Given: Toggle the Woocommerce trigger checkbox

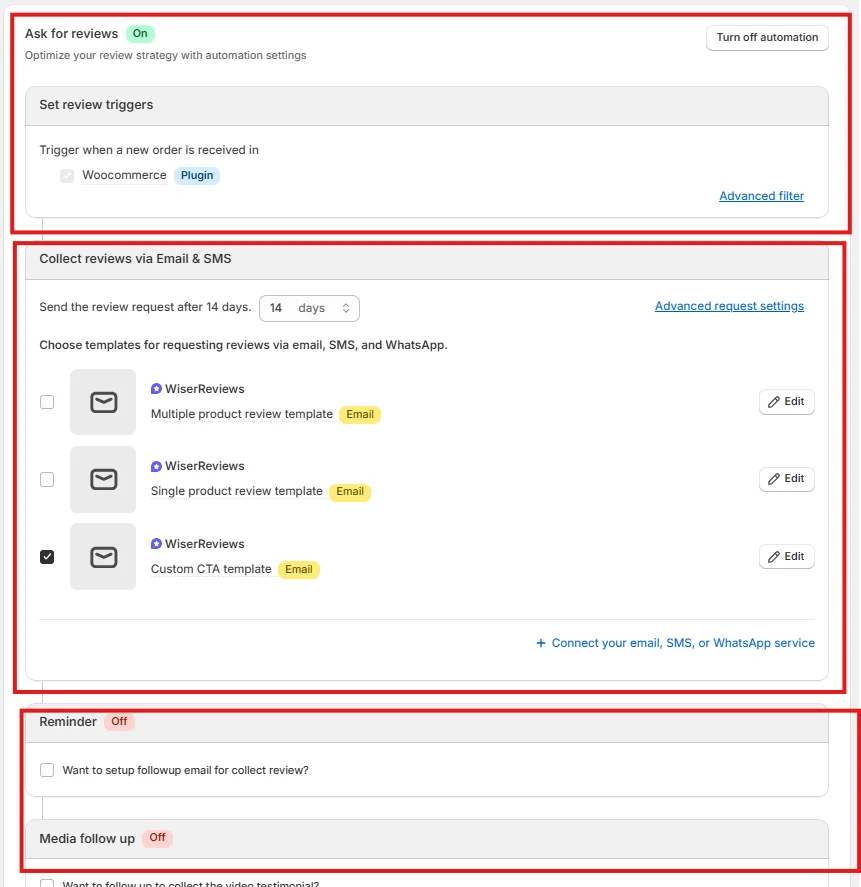Looking at the screenshot, I should coord(66,175).
